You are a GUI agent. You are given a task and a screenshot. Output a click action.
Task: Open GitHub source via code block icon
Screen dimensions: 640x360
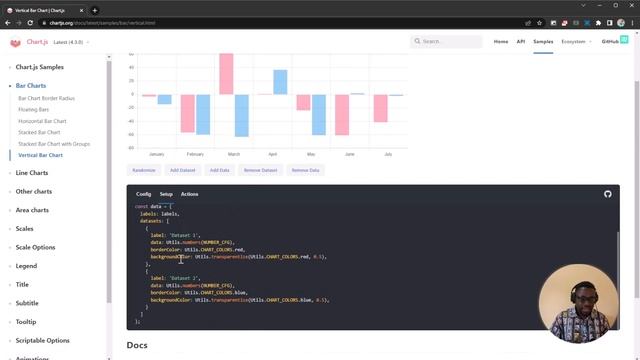[x=608, y=194]
